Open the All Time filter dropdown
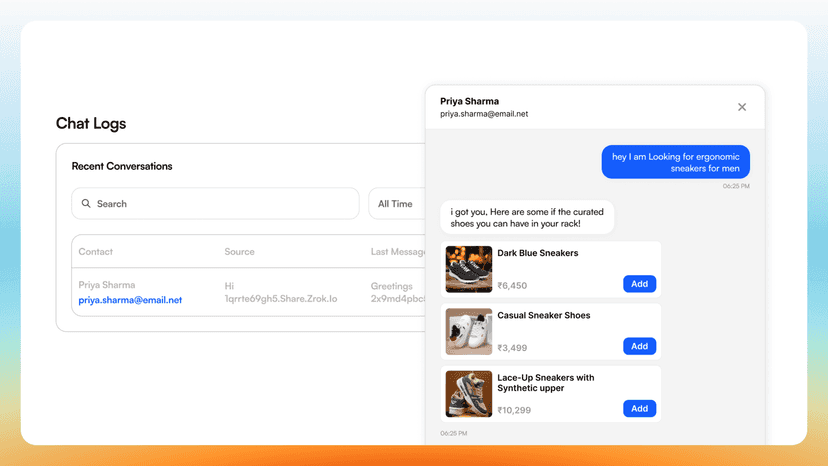 point(397,203)
